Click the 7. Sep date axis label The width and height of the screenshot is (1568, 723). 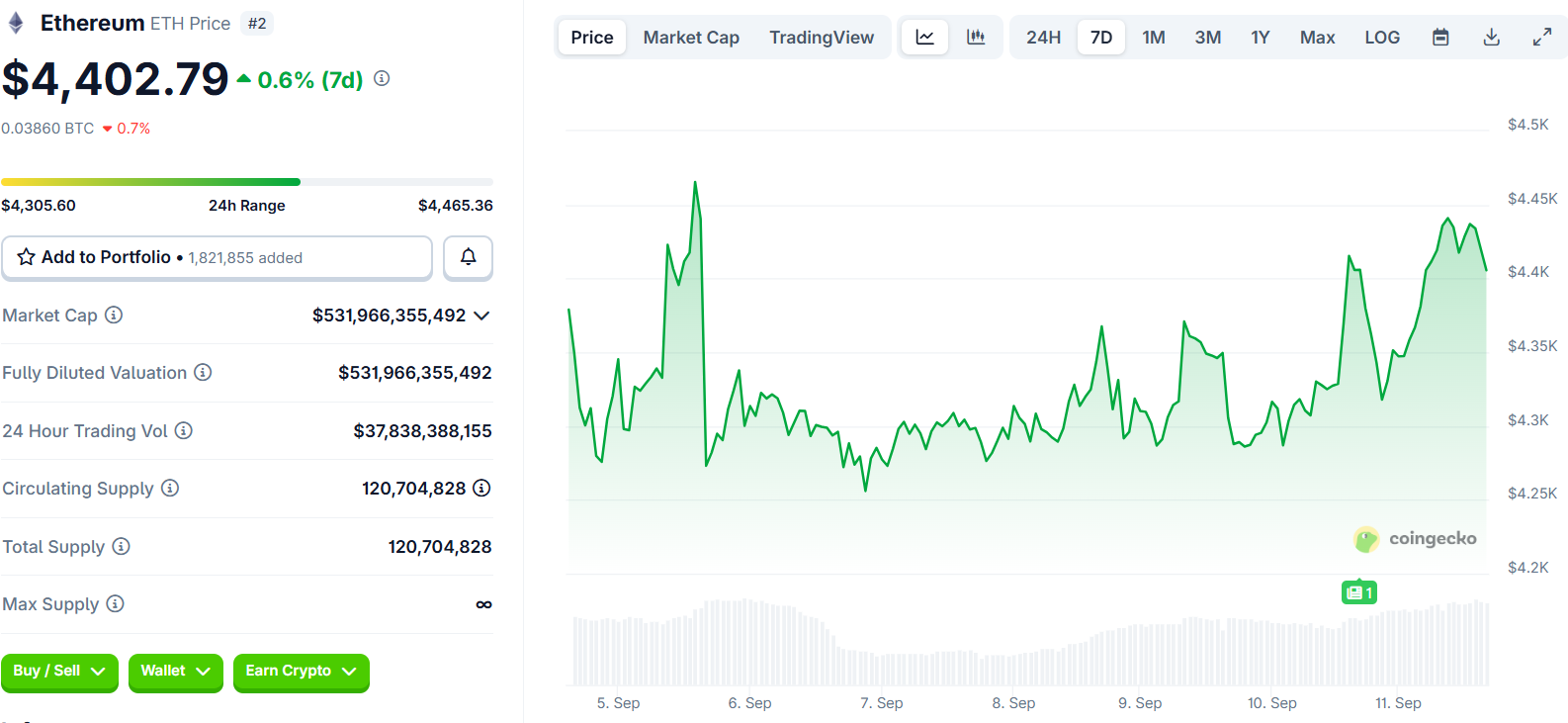(882, 703)
